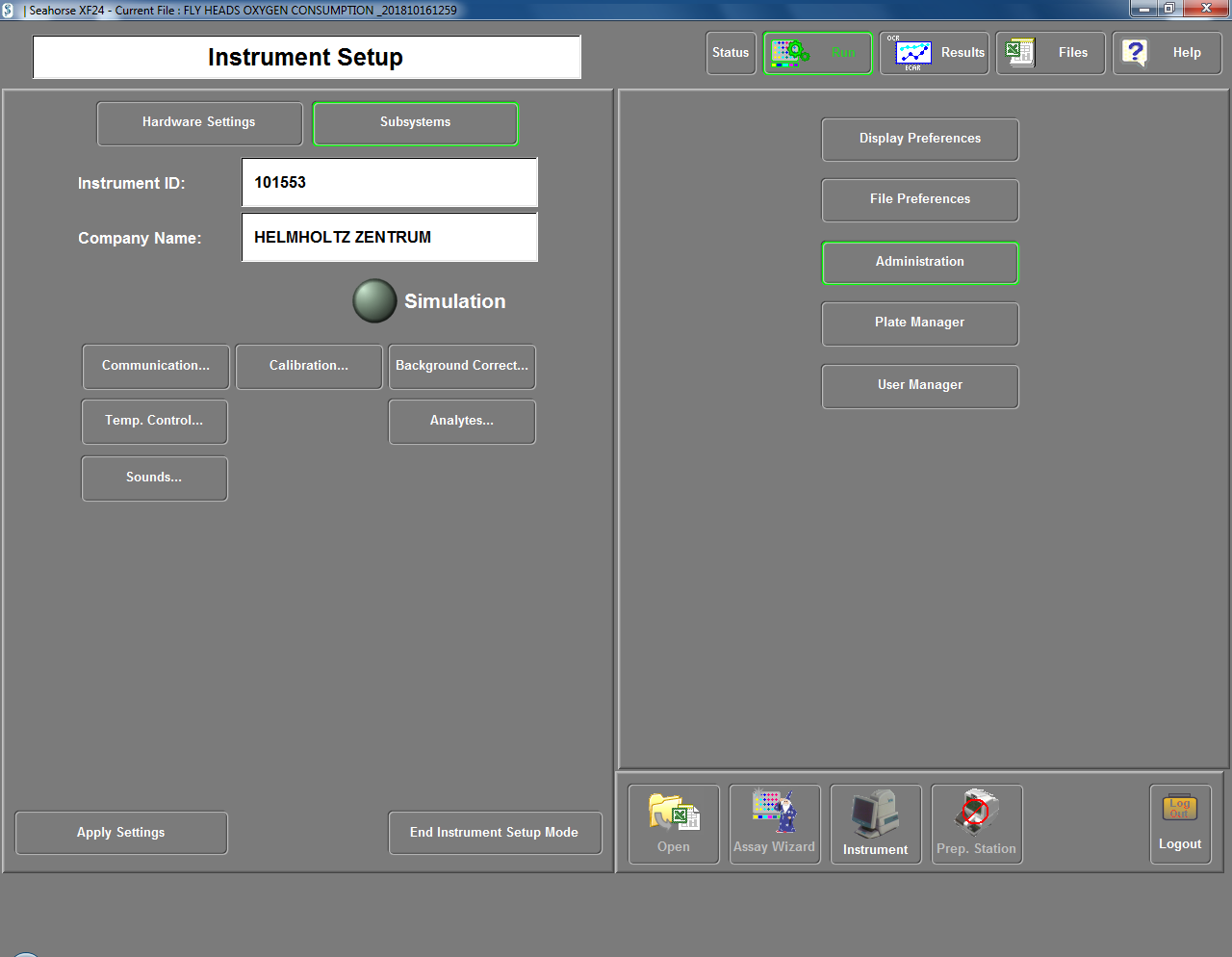Select the Instrument icon
The width and height of the screenshot is (1232, 957).
click(x=875, y=815)
